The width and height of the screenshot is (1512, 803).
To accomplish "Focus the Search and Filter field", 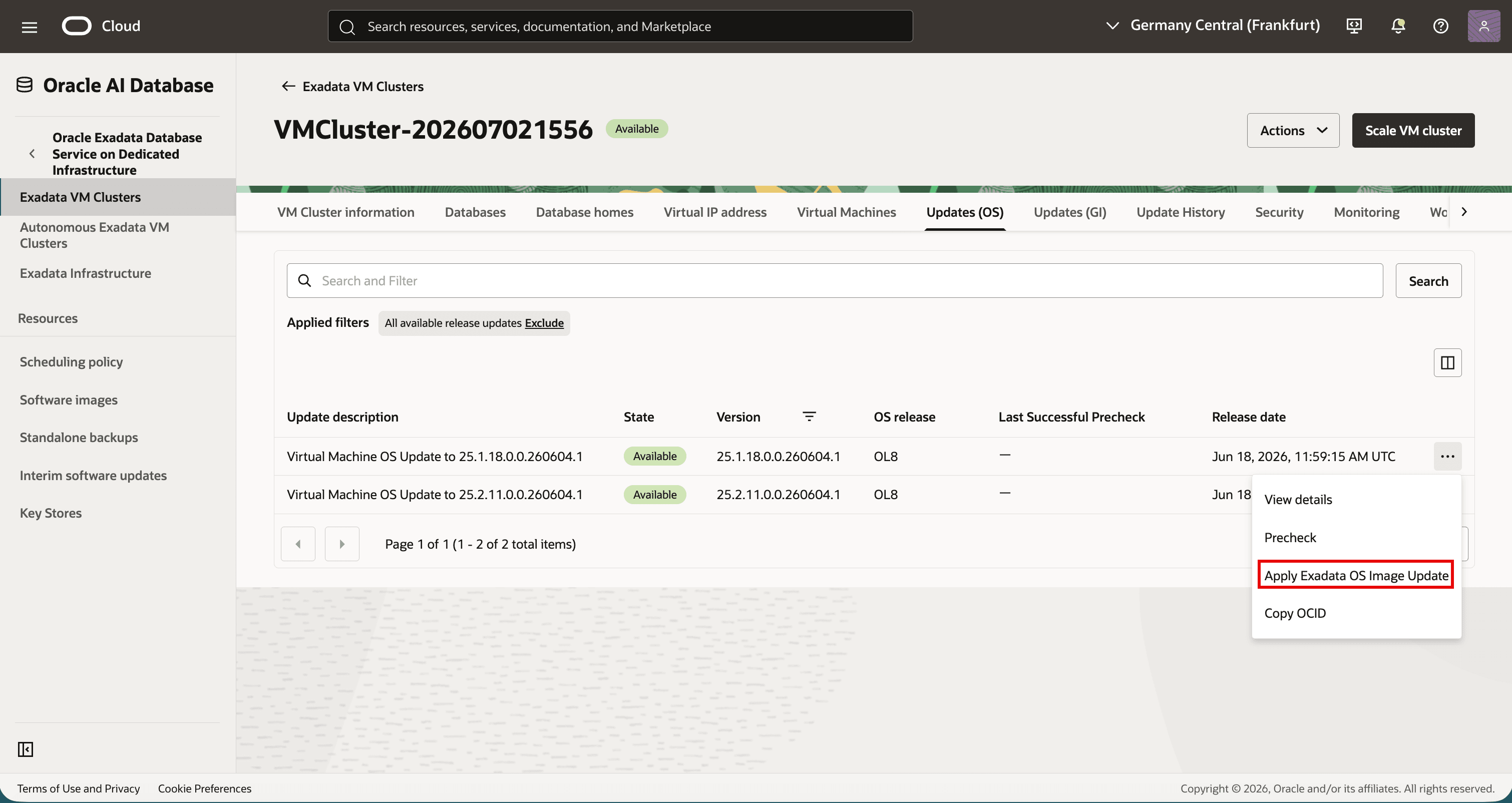I will [x=834, y=280].
